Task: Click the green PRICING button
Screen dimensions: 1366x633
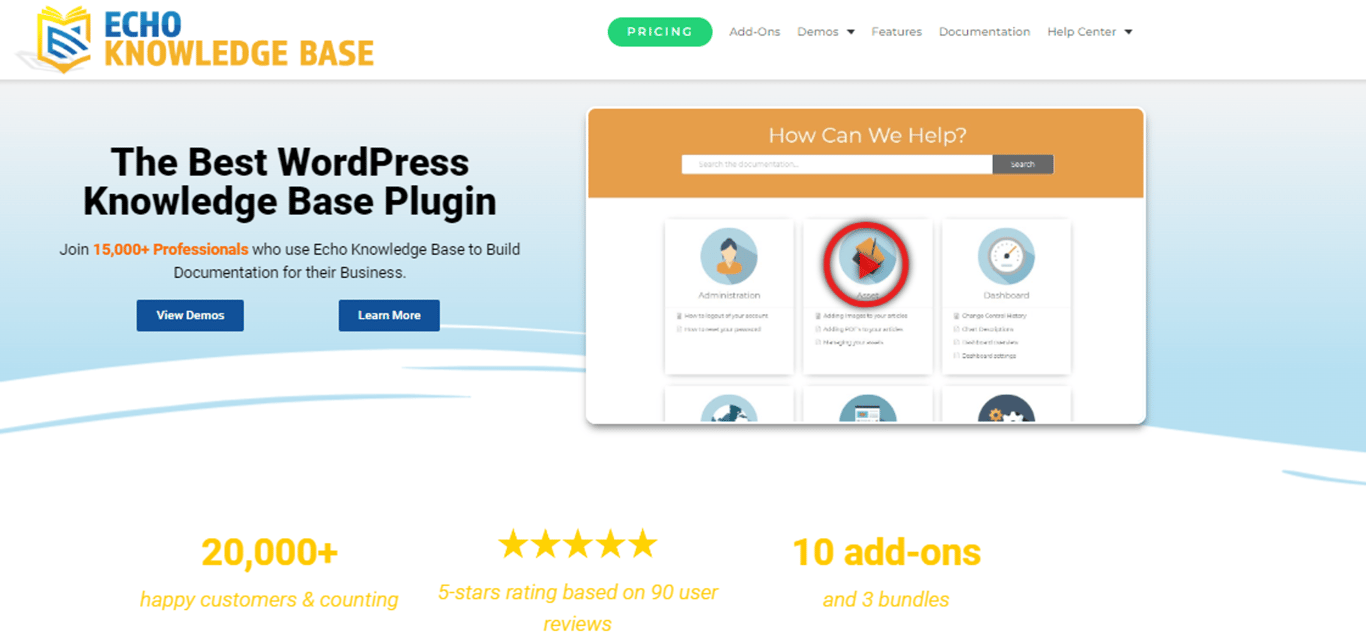Action: coord(660,32)
